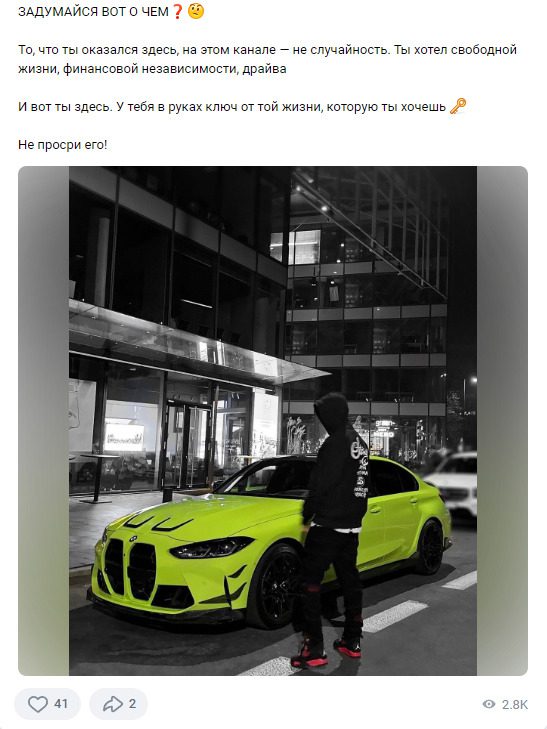Like the post with the heart icon
This screenshot has width=547, height=729.
pos(38,703)
